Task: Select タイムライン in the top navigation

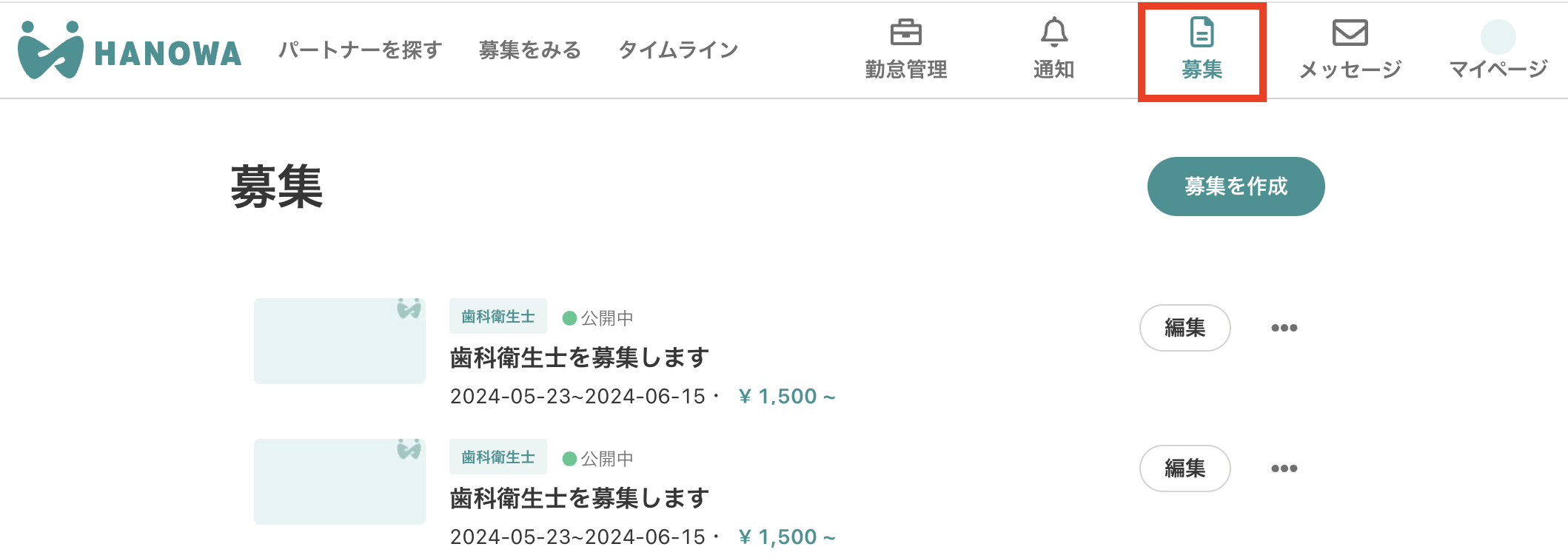Action: (678, 50)
